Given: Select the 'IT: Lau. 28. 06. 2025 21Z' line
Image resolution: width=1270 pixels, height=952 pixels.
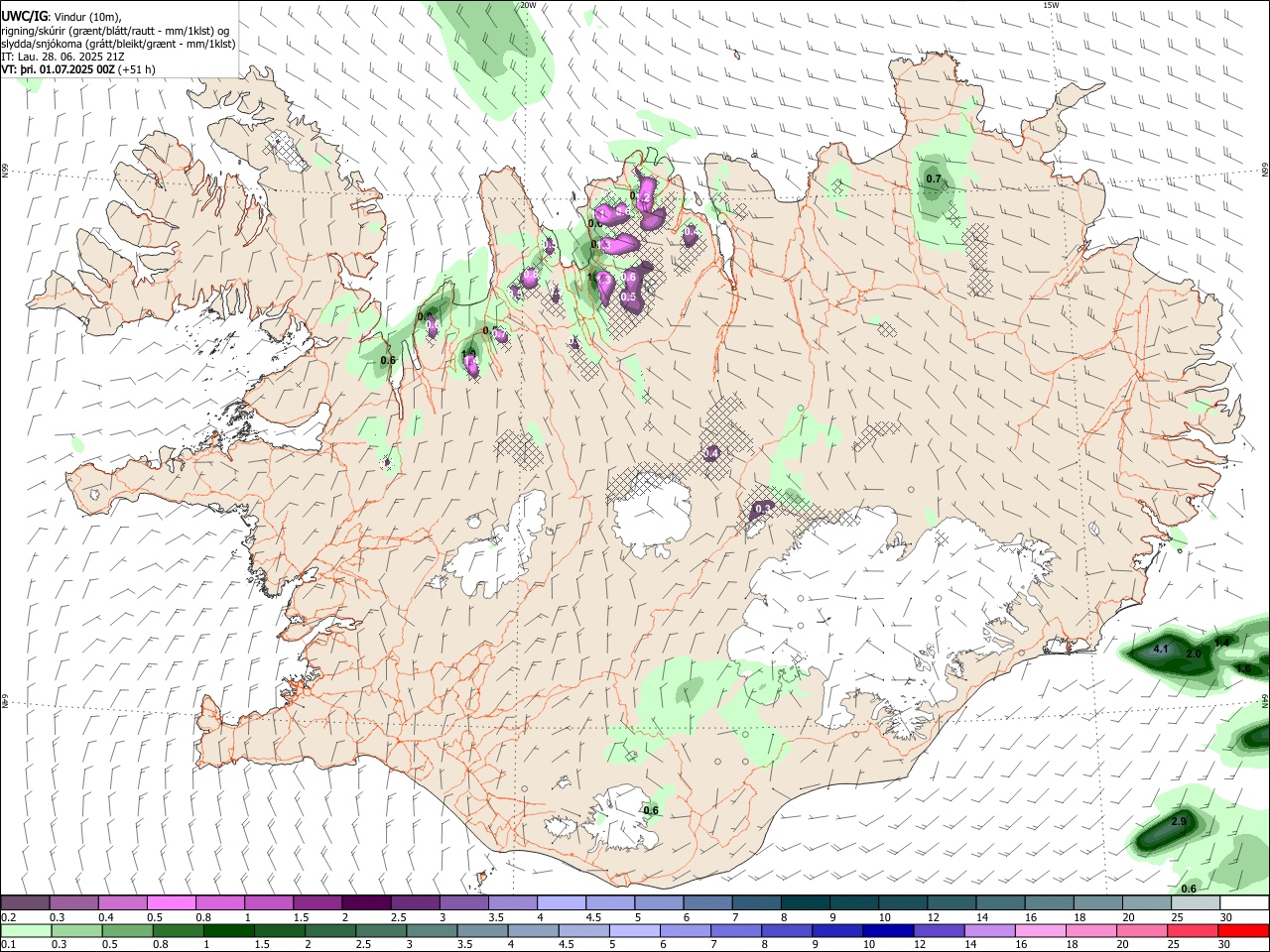Looking at the screenshot, I should 63,57.
